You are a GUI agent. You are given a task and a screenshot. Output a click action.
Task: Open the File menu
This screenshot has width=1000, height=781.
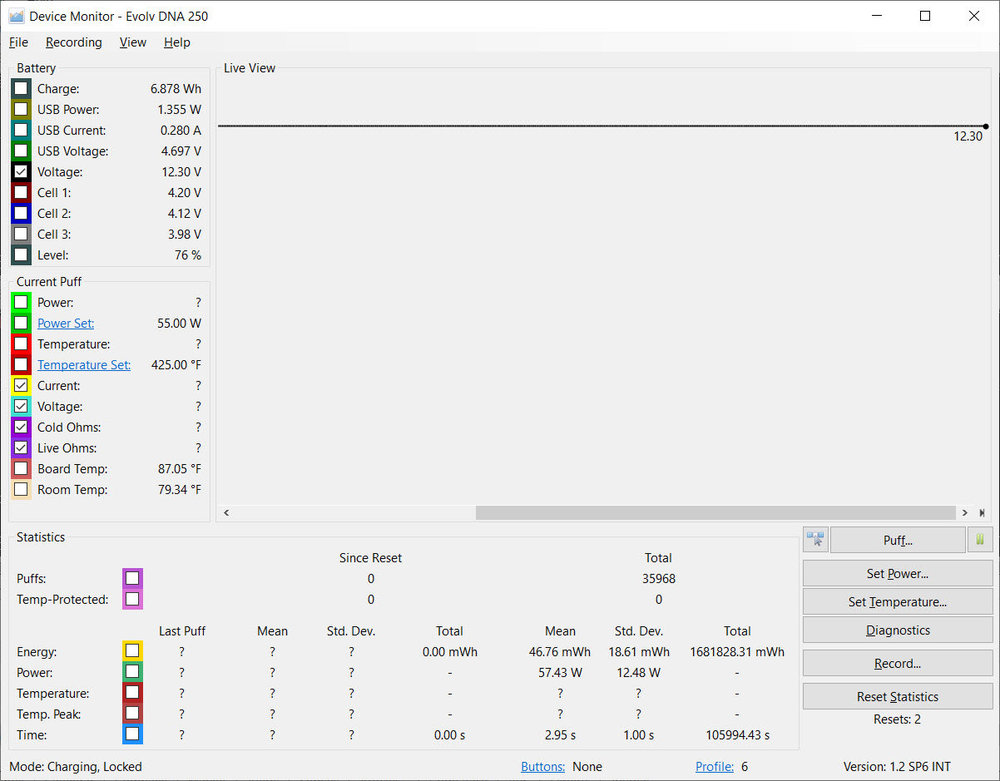[x=18, y=42]
